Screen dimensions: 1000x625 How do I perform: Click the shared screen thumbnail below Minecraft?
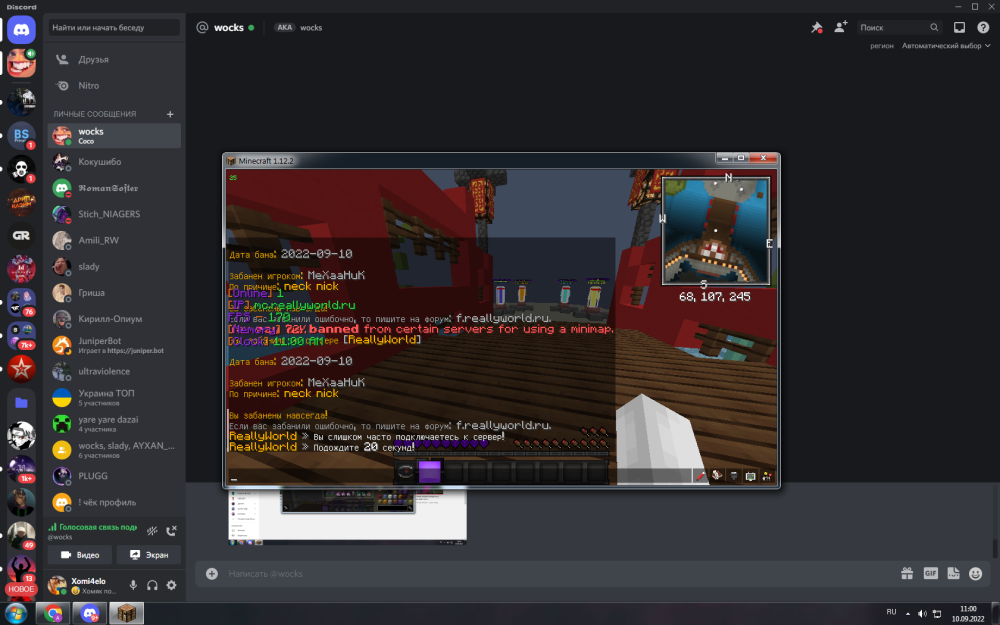pos(347,517)
